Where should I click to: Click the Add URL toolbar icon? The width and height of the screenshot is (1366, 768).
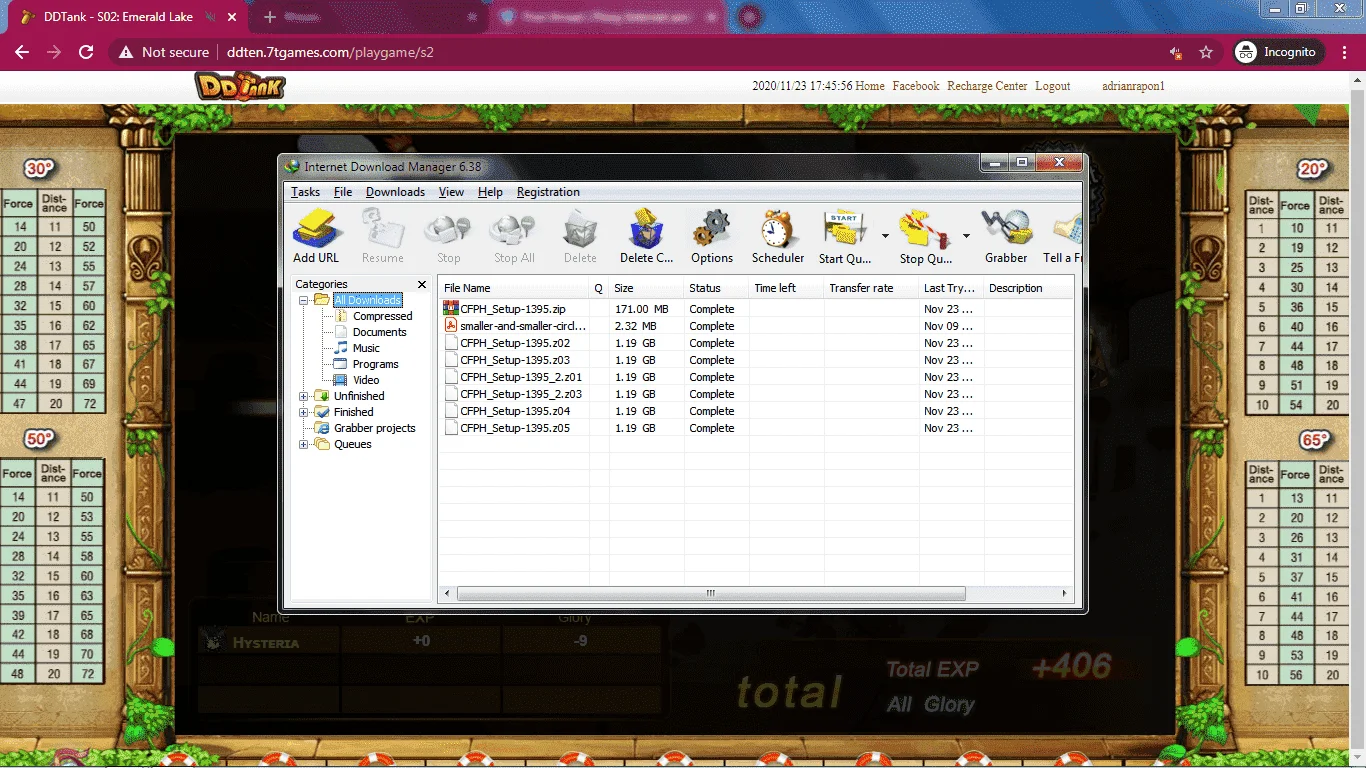tap(316, 237)
